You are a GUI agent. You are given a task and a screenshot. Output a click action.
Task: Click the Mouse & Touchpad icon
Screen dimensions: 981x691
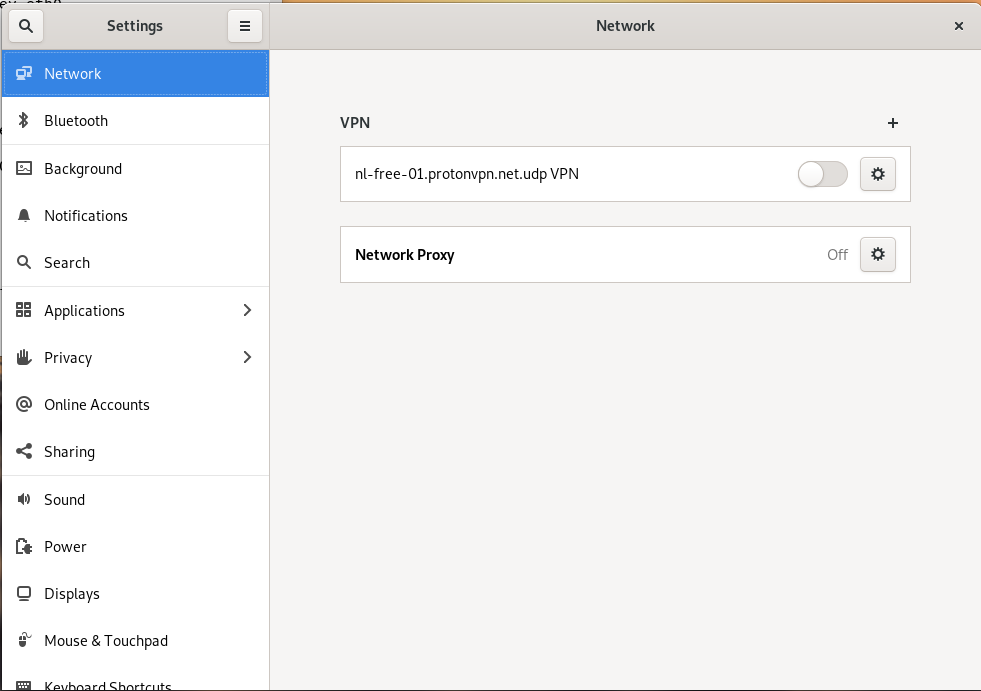click(x=24, y=640)
